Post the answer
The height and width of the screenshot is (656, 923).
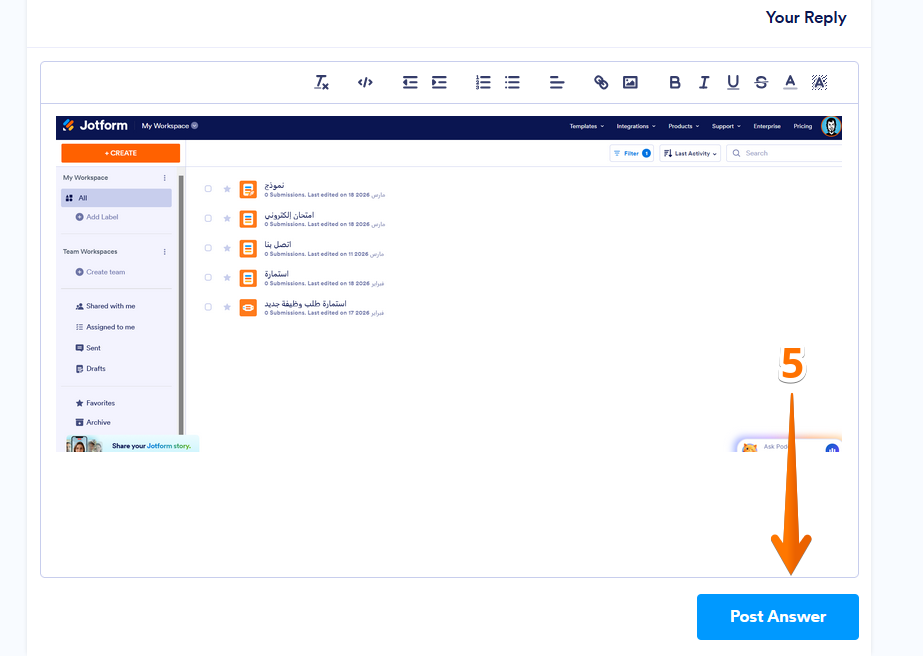pyautogui.click(x=778, y=617)
